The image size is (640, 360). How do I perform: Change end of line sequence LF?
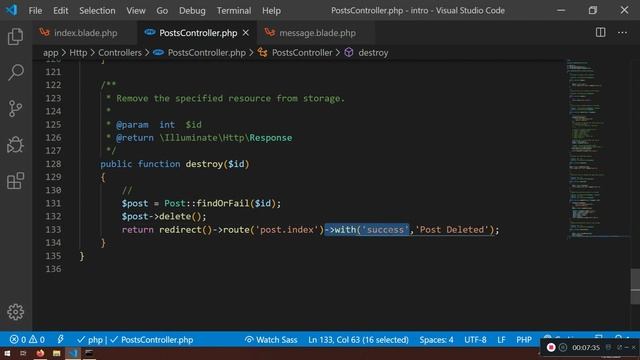click(501, 340)
